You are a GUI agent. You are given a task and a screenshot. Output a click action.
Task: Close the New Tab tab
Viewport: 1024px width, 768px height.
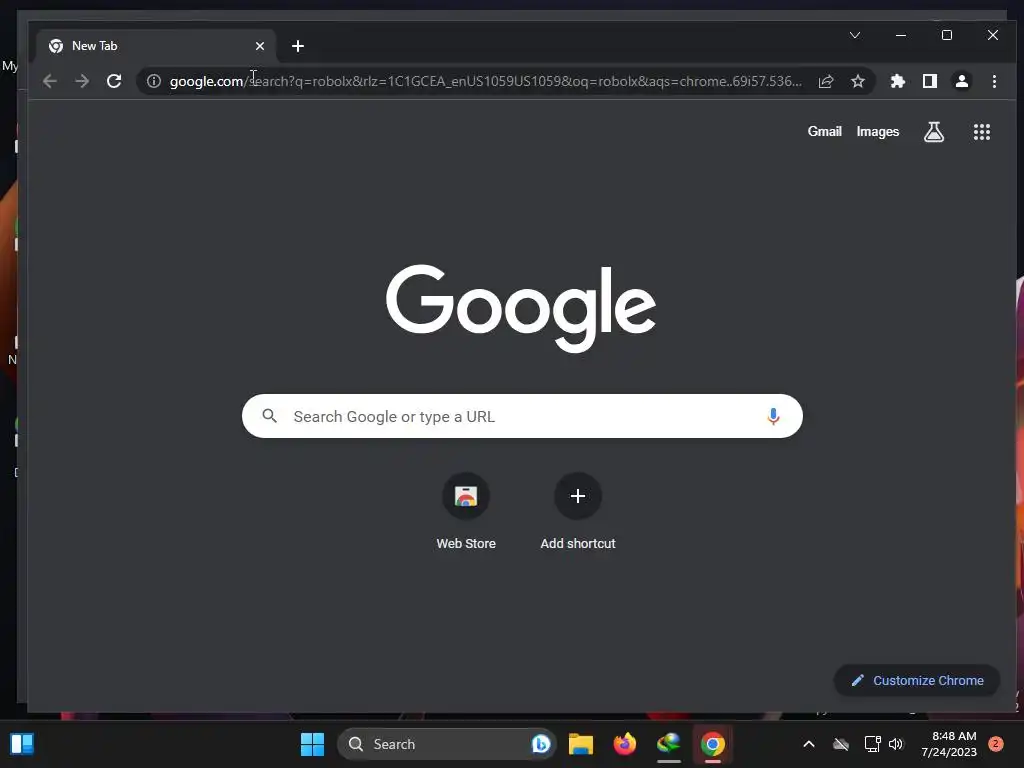click(260, 46)
